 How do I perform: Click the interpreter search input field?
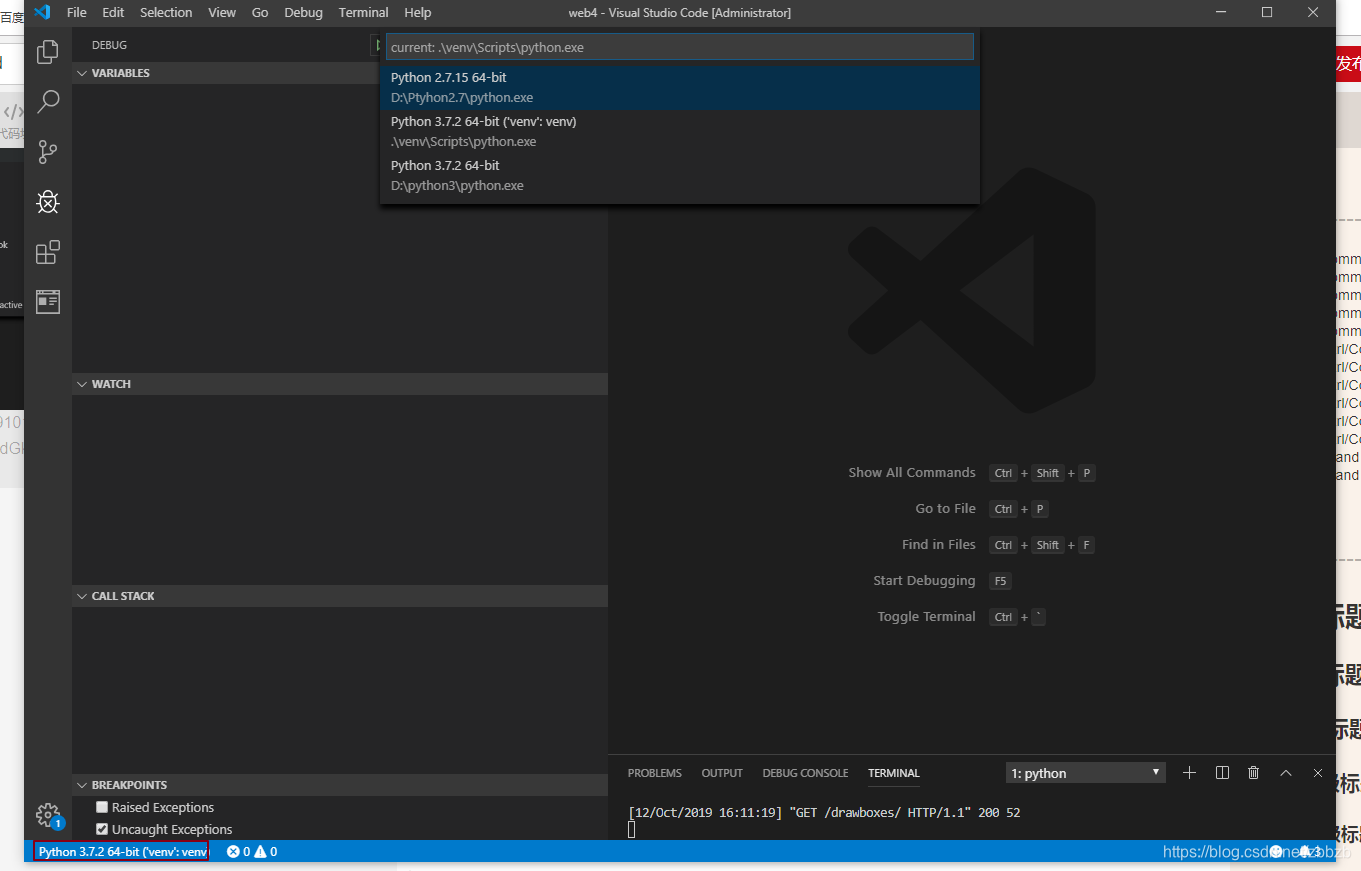click(680, 47)
